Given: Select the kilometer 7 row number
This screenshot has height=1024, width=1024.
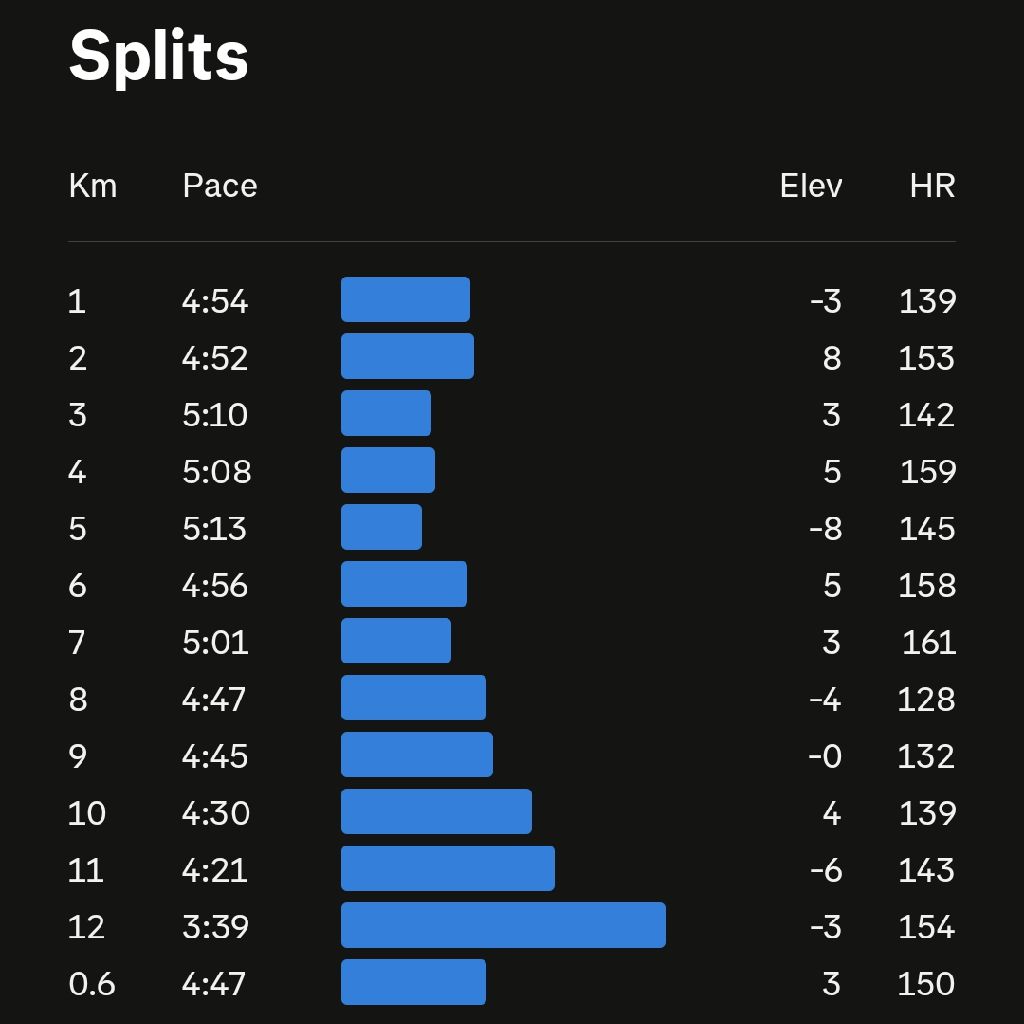Looking at the screenshot, I should point(77,642).
